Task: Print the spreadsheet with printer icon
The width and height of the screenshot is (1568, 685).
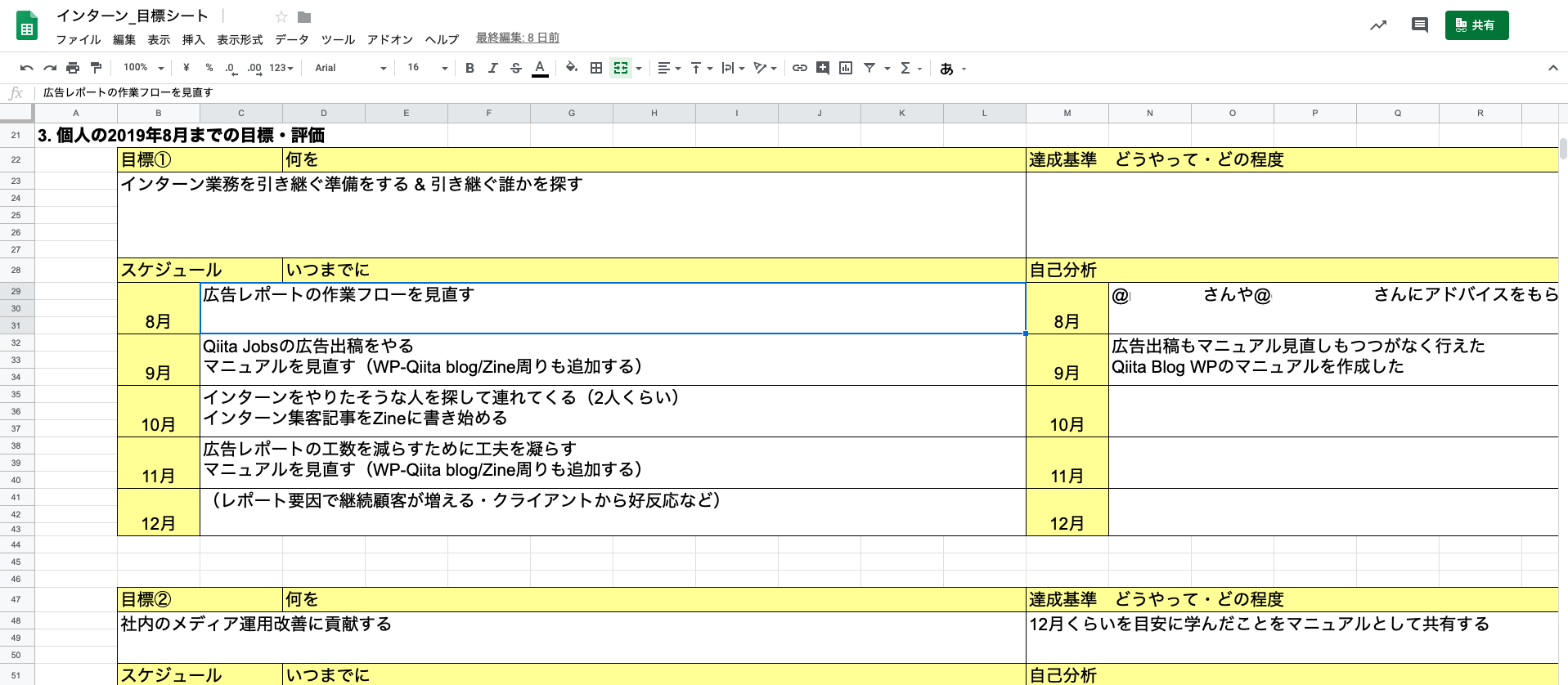Action: pyautogui.click(x=73, y=68)
